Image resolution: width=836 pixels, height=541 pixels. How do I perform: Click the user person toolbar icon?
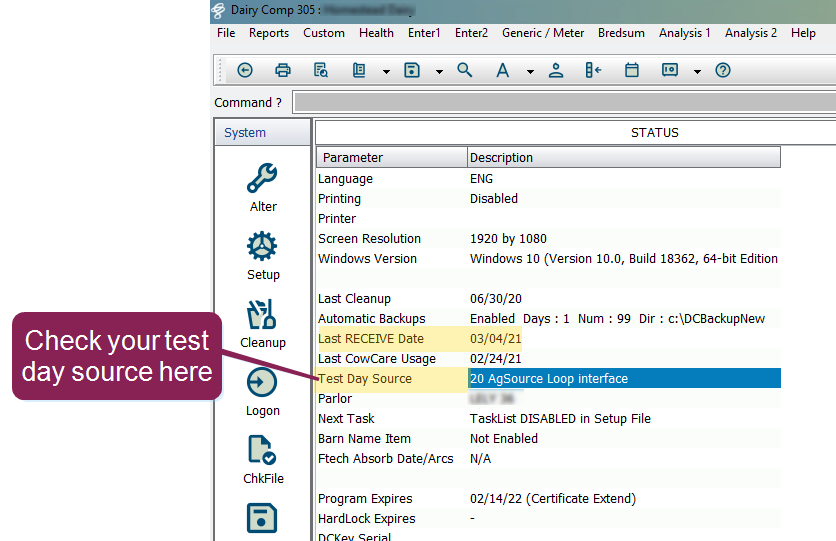tap(556, 70)
